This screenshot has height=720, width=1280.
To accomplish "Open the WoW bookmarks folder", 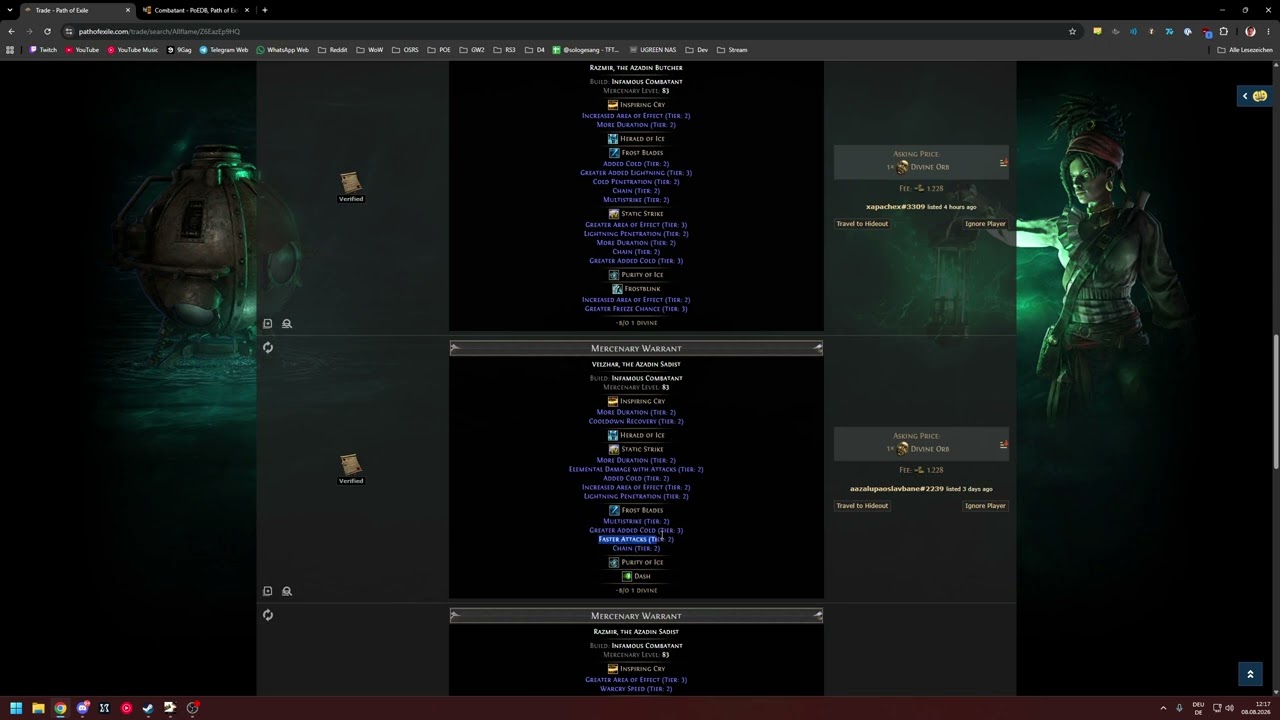I will click(x=370, y=49).
